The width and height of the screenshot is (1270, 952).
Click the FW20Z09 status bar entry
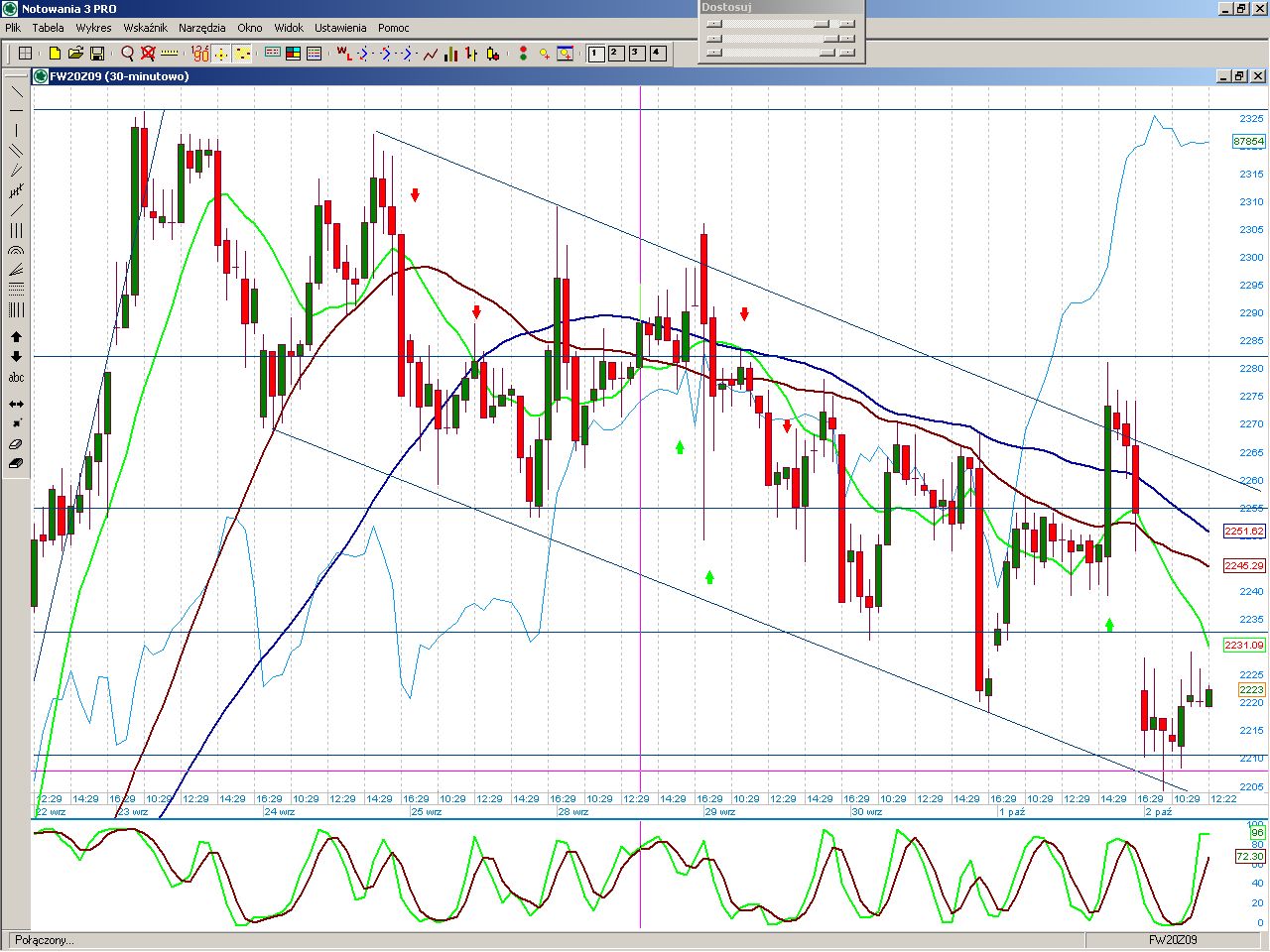coord(1173,940)
